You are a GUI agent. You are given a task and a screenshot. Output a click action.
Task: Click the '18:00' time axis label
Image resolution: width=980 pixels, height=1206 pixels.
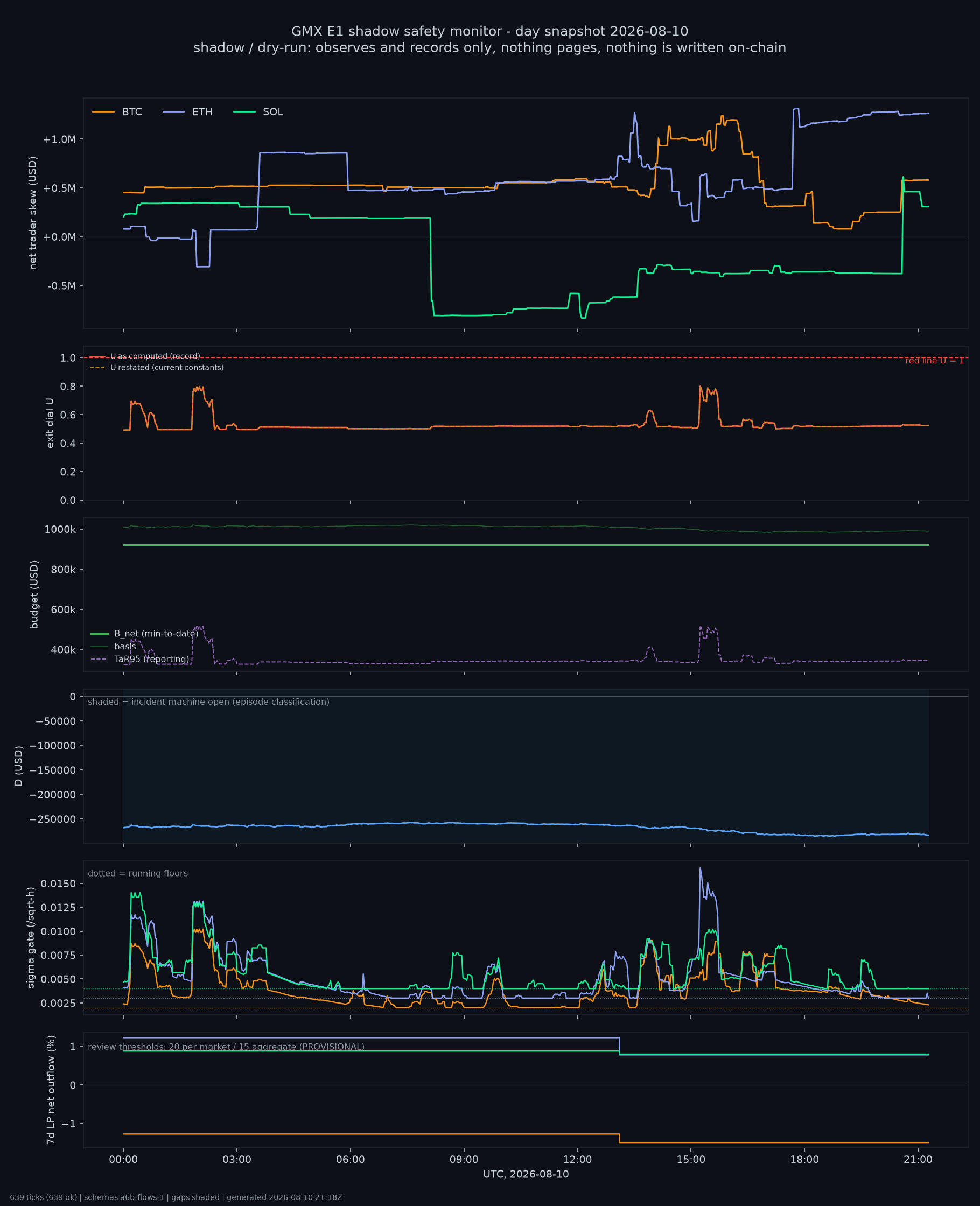[804, 1159]
